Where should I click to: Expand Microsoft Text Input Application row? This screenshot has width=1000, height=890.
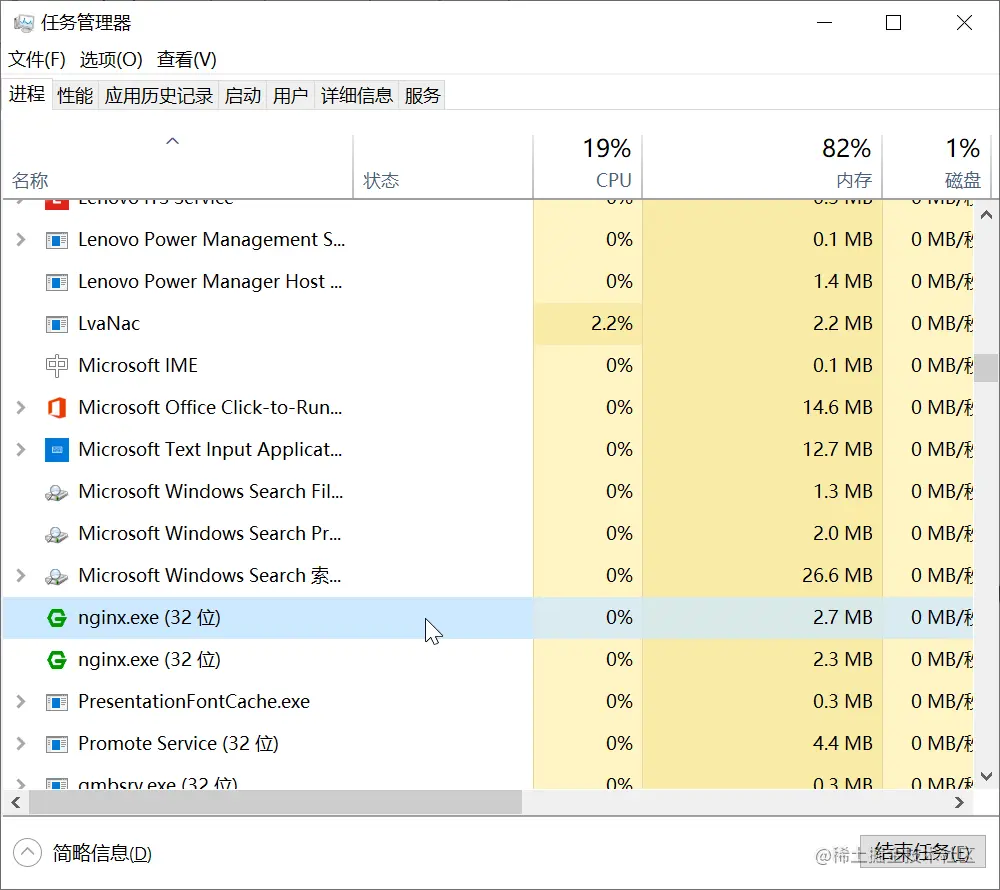point(20,449)
